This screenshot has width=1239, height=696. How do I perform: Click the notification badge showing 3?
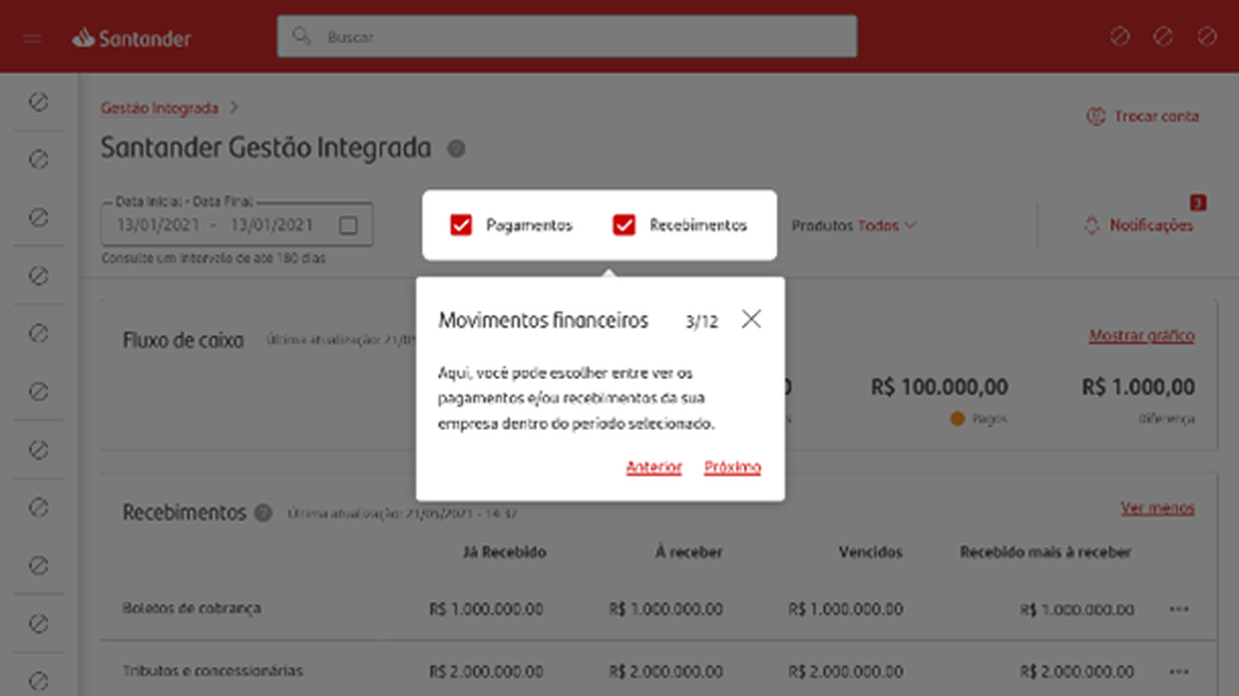[x=1198, y=203]
